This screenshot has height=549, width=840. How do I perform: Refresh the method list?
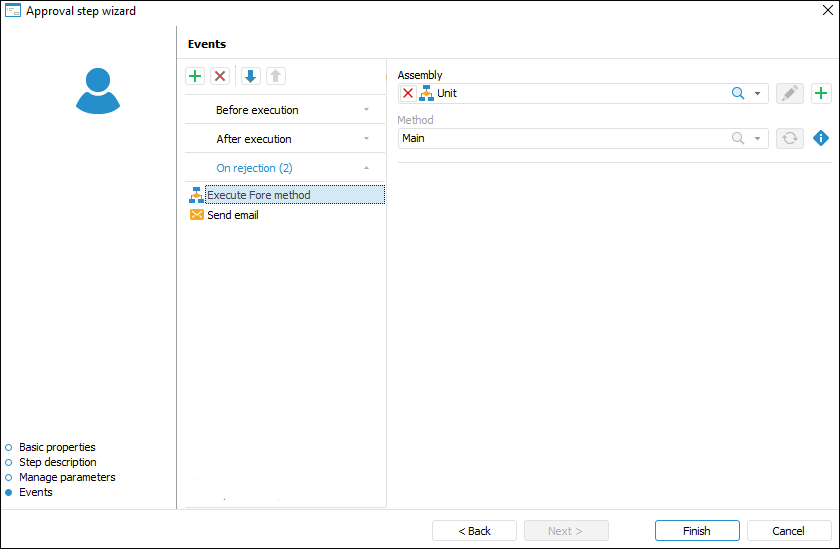[x=790, y=138]
